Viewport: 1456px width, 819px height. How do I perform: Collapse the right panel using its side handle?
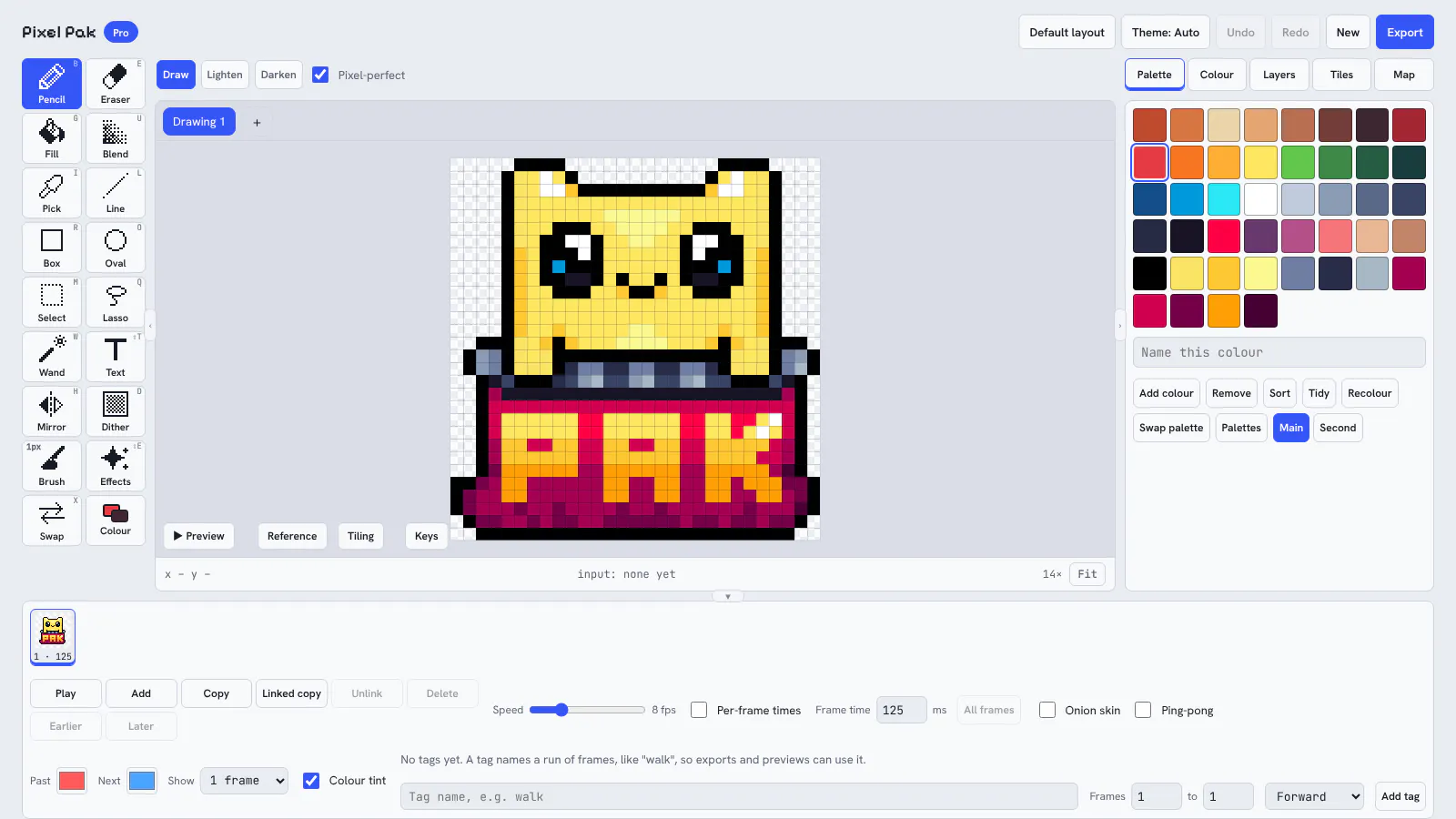point(1120,326)
